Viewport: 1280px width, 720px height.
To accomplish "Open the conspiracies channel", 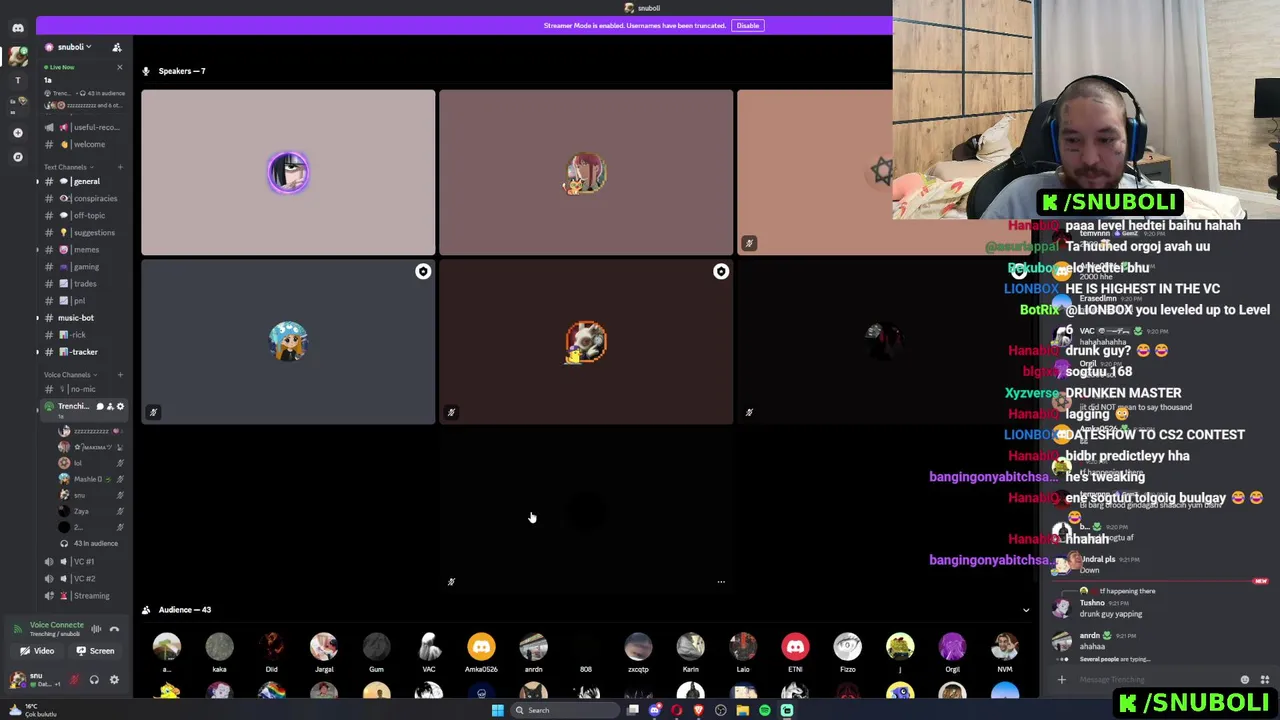I will [x=84, y=198].
